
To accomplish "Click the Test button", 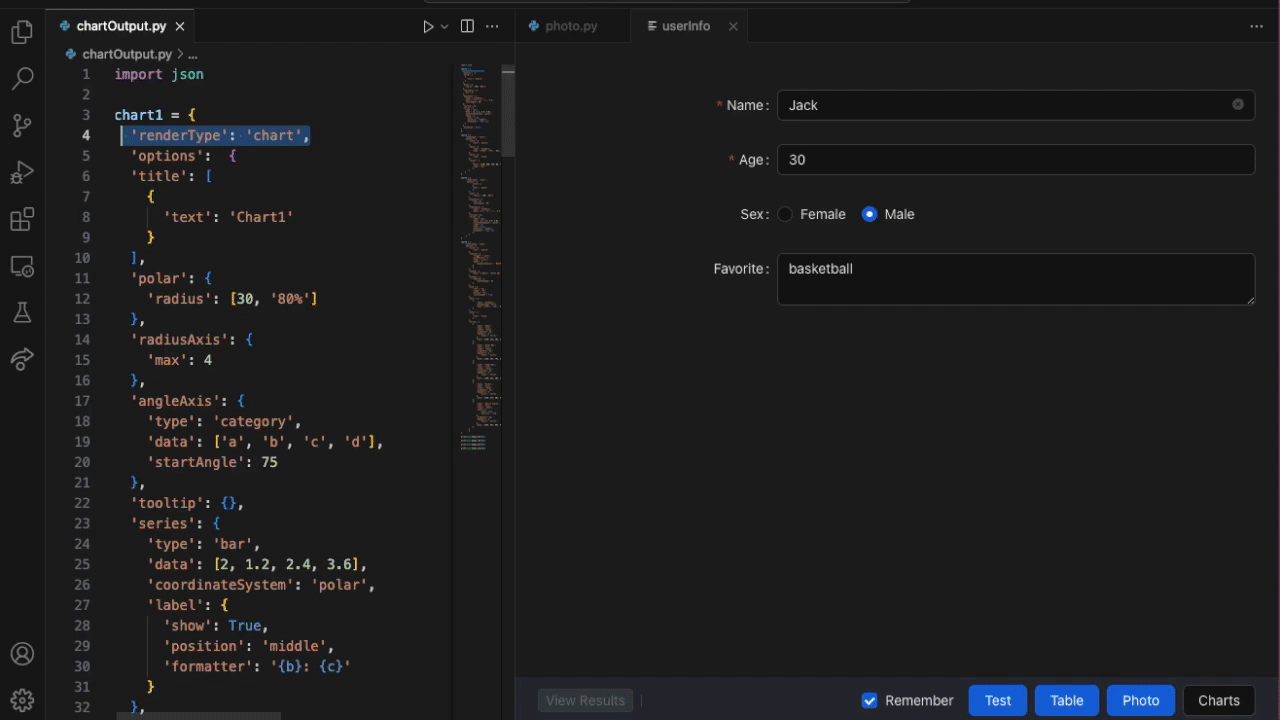I will point(998,701).
